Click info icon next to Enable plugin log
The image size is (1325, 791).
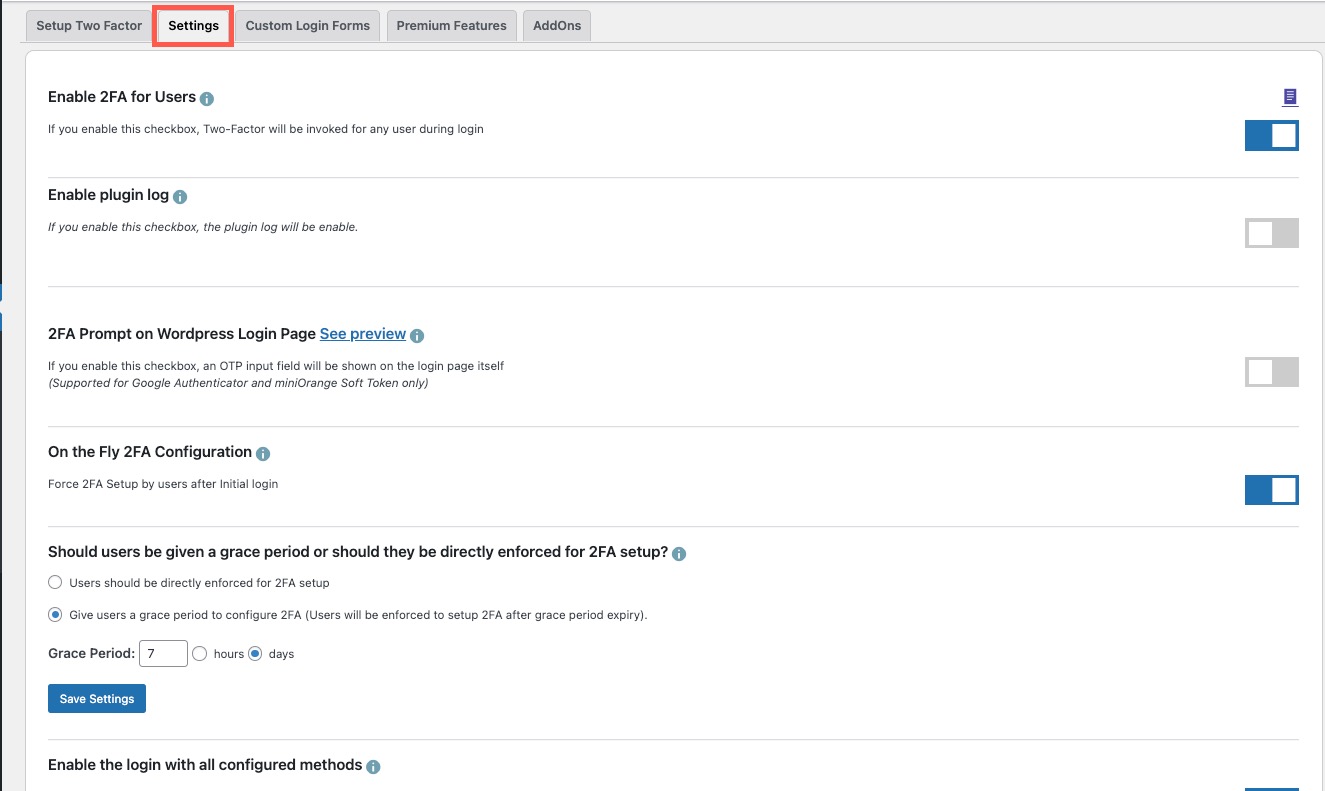pos(181,197)
